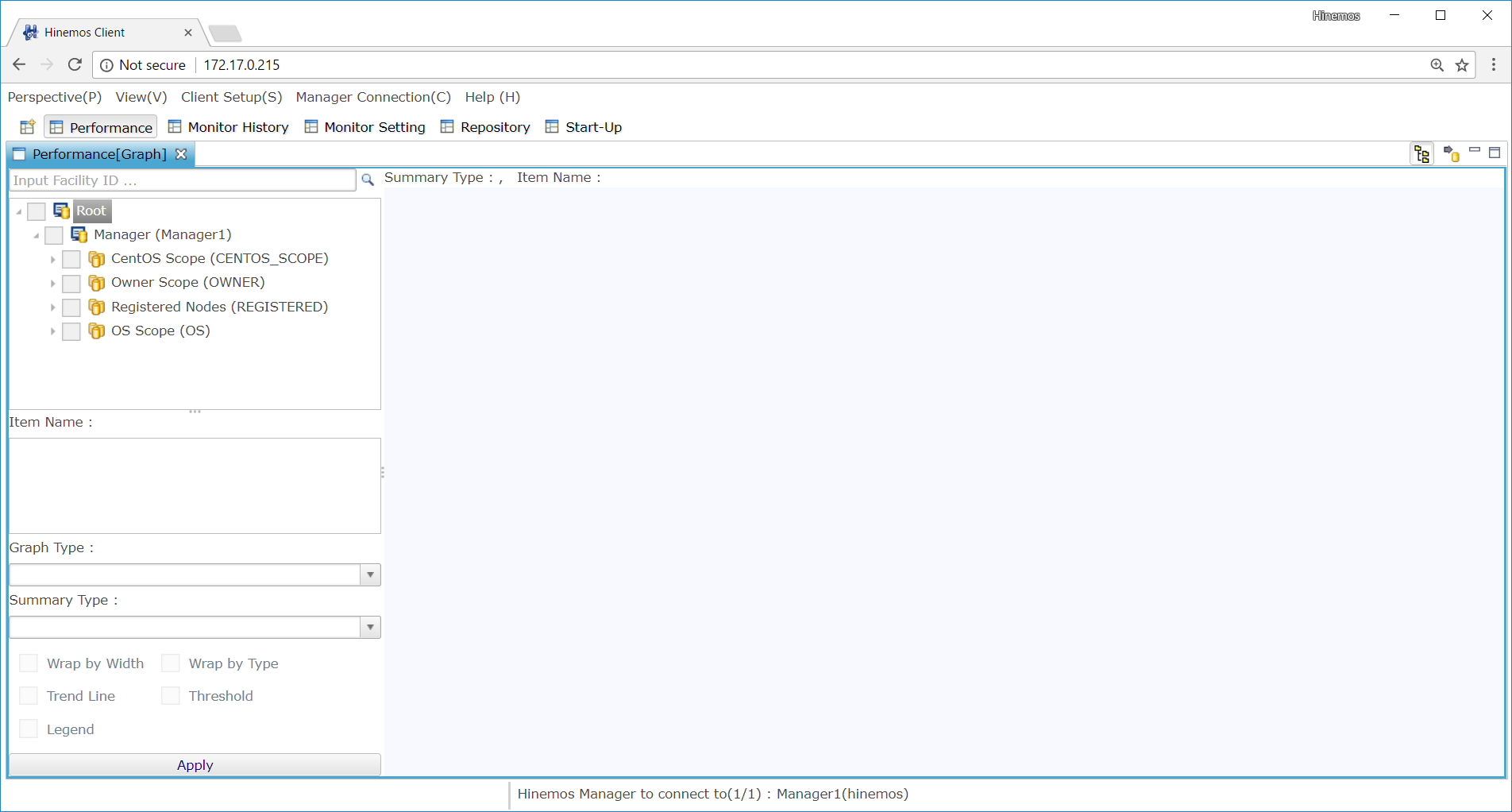Check the Manager (Manager1) checkbox
Image resolution: width=1512 pixels, height=812 pixels.
[x=54, y=235]
